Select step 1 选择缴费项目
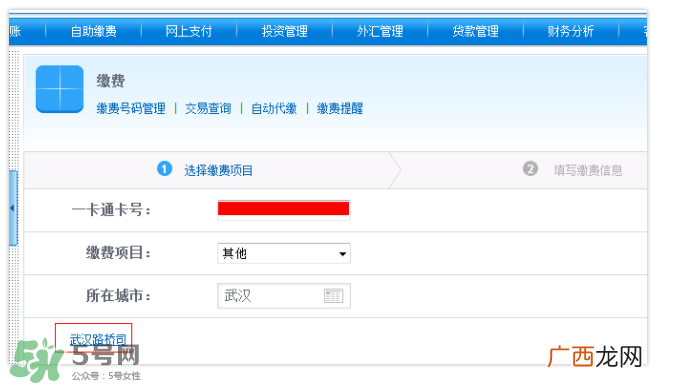 (205, 170)
